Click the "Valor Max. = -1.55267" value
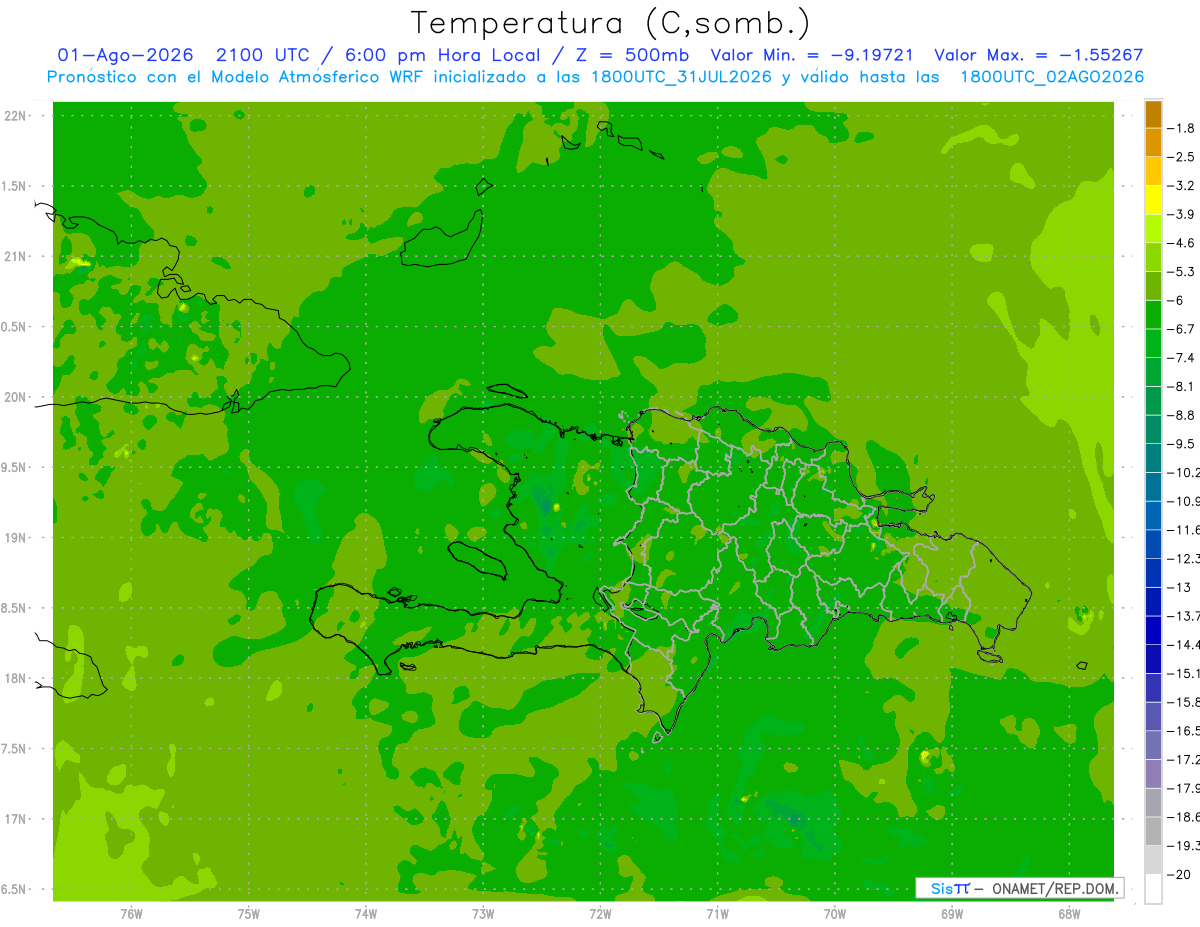 1038,55
